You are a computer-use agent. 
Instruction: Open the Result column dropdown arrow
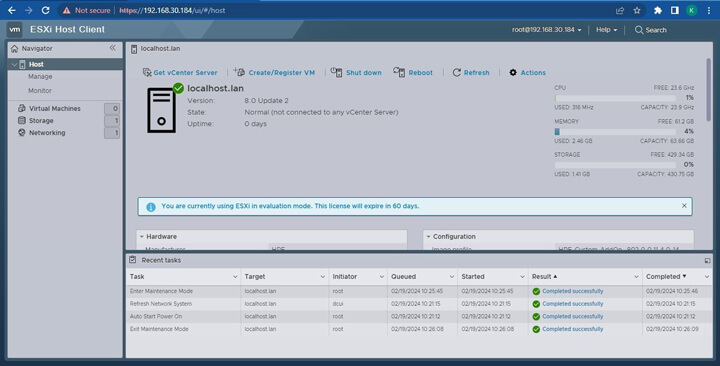(636, 276)
